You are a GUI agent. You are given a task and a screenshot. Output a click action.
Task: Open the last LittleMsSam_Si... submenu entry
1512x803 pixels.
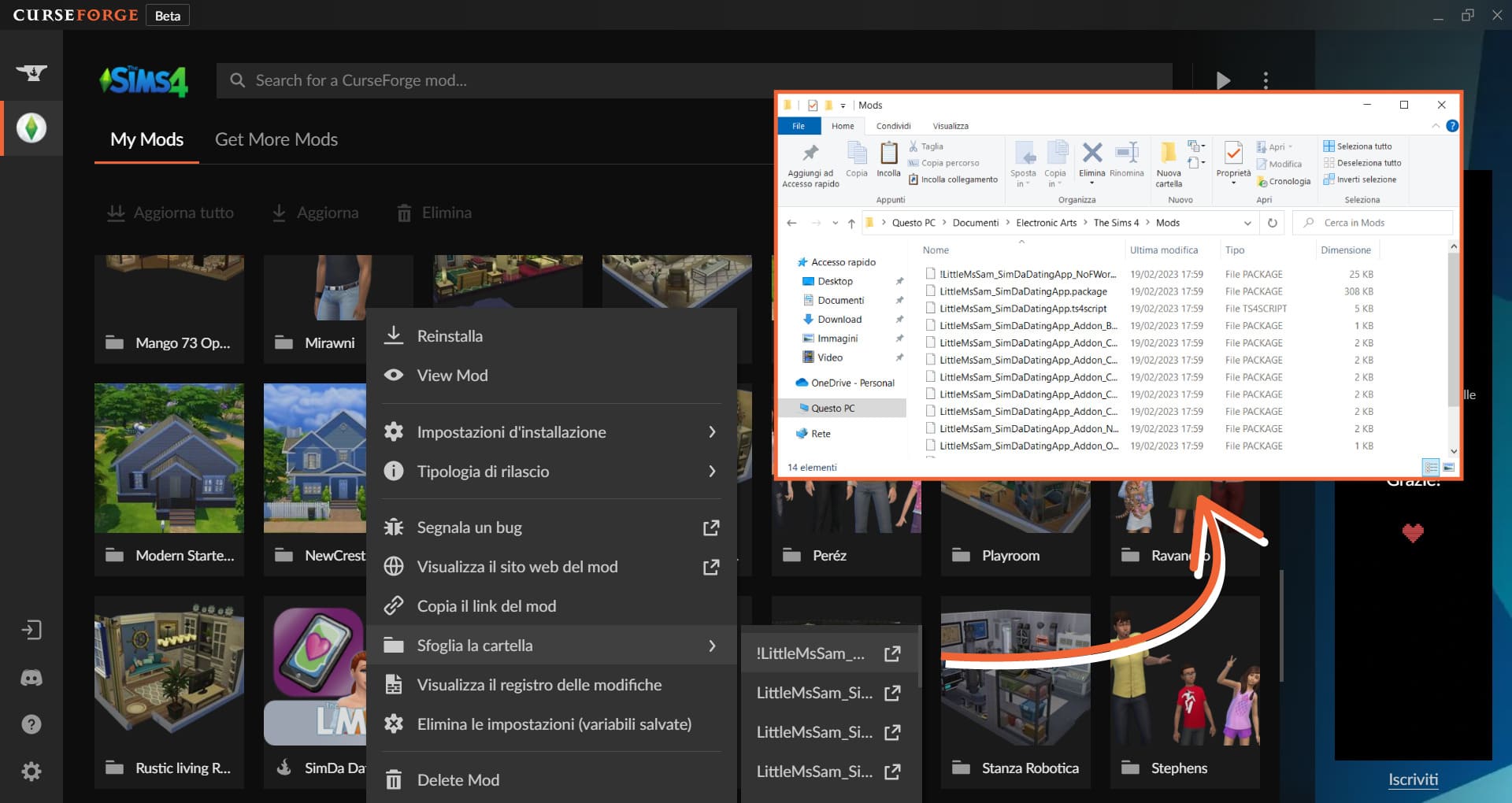[829, 772]
